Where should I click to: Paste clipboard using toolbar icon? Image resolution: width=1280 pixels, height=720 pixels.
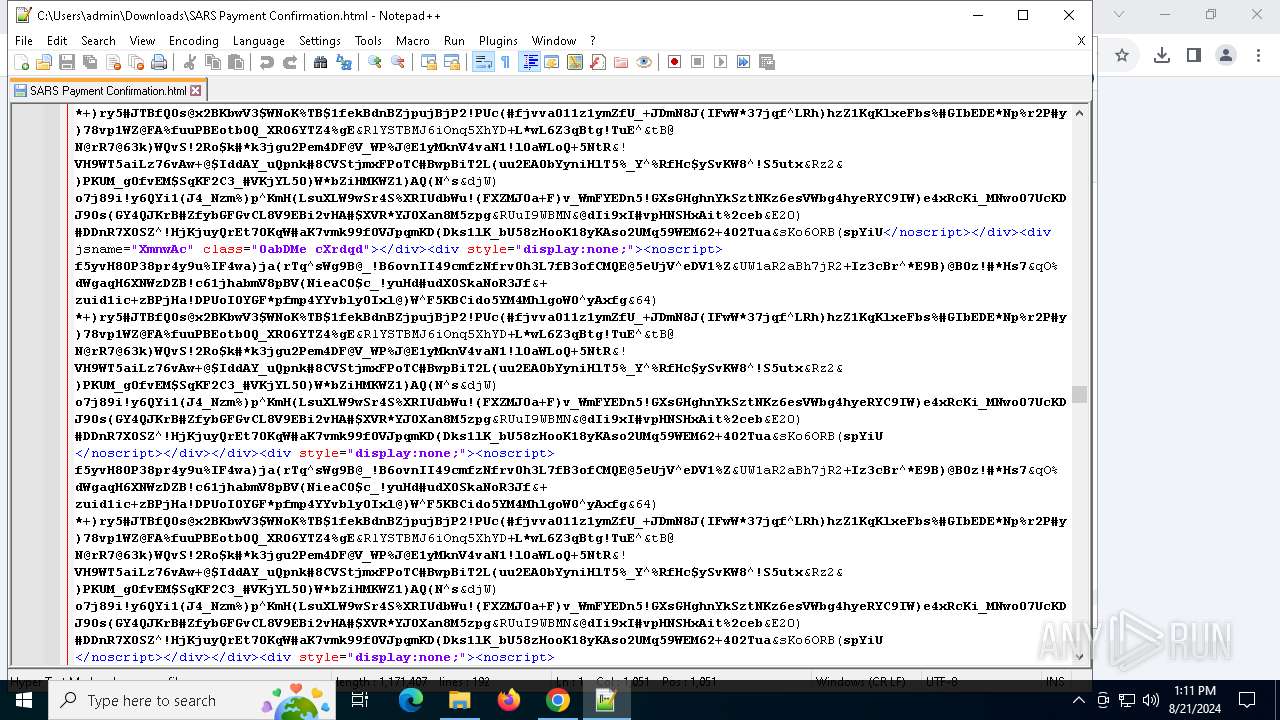236,62
